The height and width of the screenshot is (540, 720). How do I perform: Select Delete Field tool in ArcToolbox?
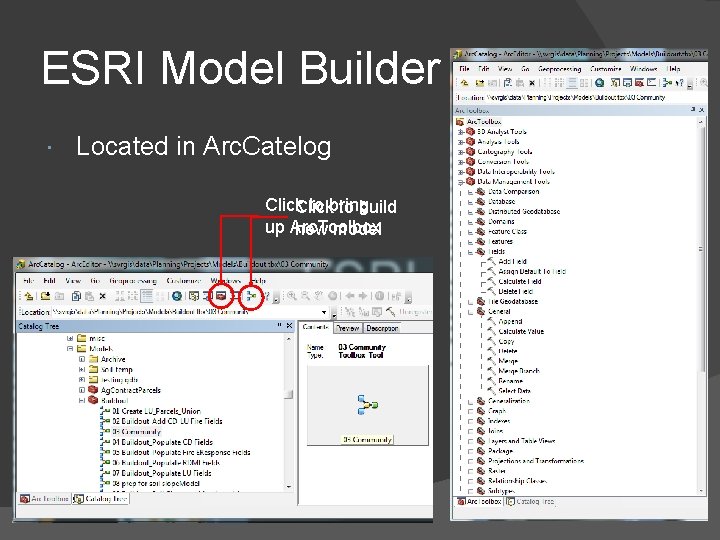click(515, 292)
